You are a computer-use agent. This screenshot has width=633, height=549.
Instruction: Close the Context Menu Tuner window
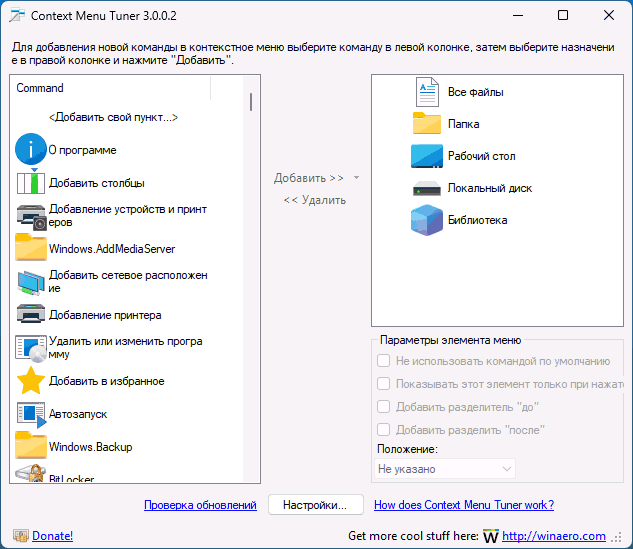click(x=609, y=15)
